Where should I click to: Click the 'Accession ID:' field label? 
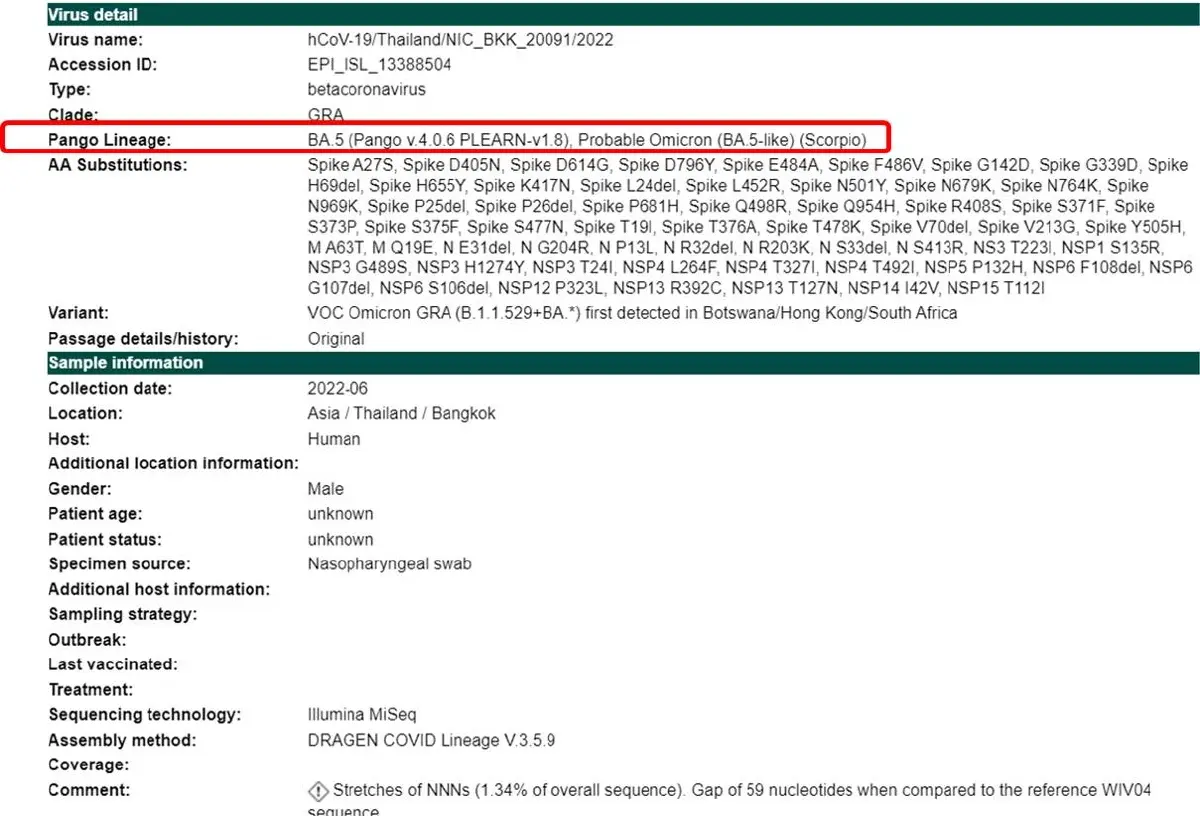[103, 65]
